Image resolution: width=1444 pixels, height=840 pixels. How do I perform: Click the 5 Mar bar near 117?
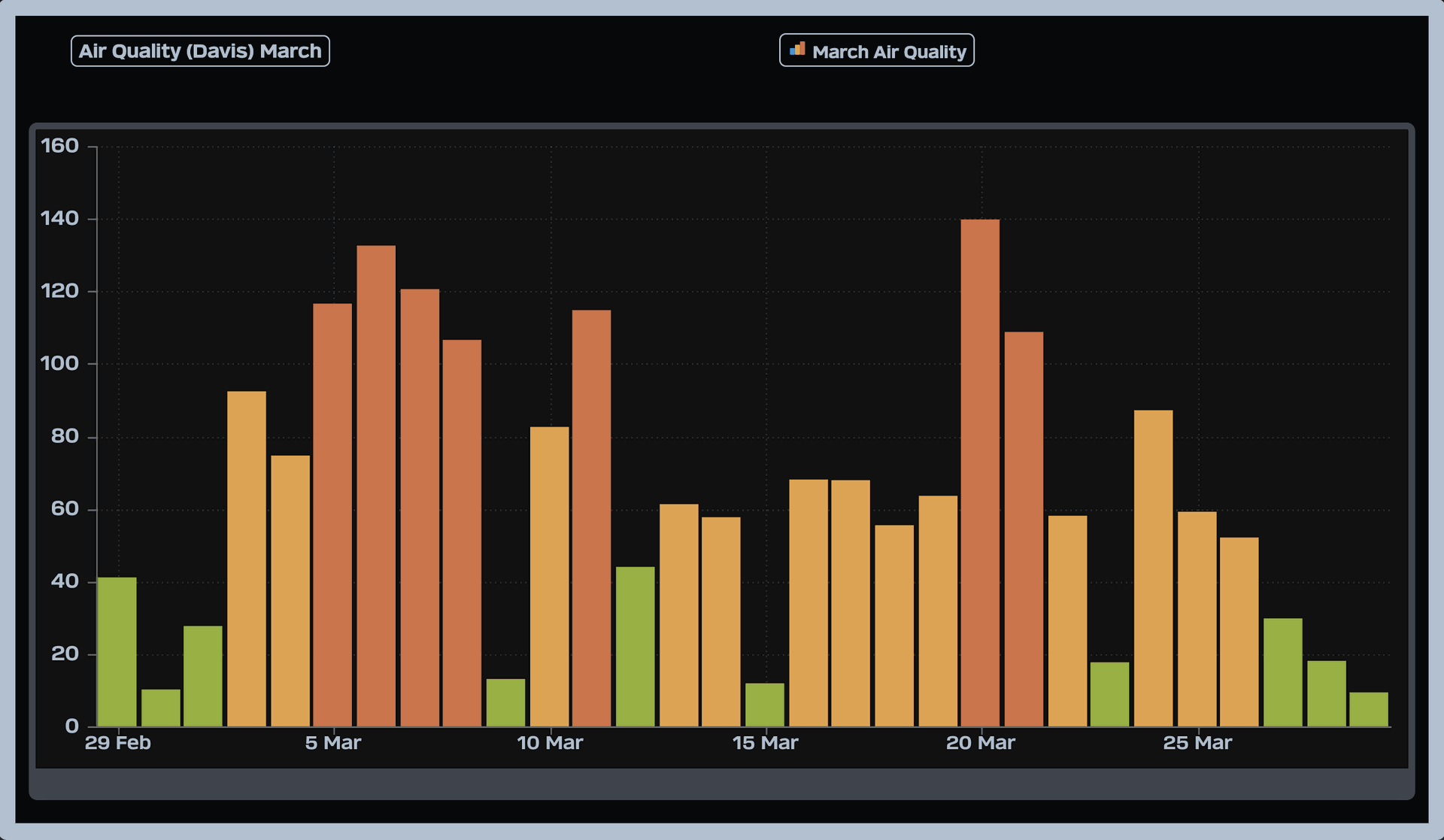(x=332, y=515)
